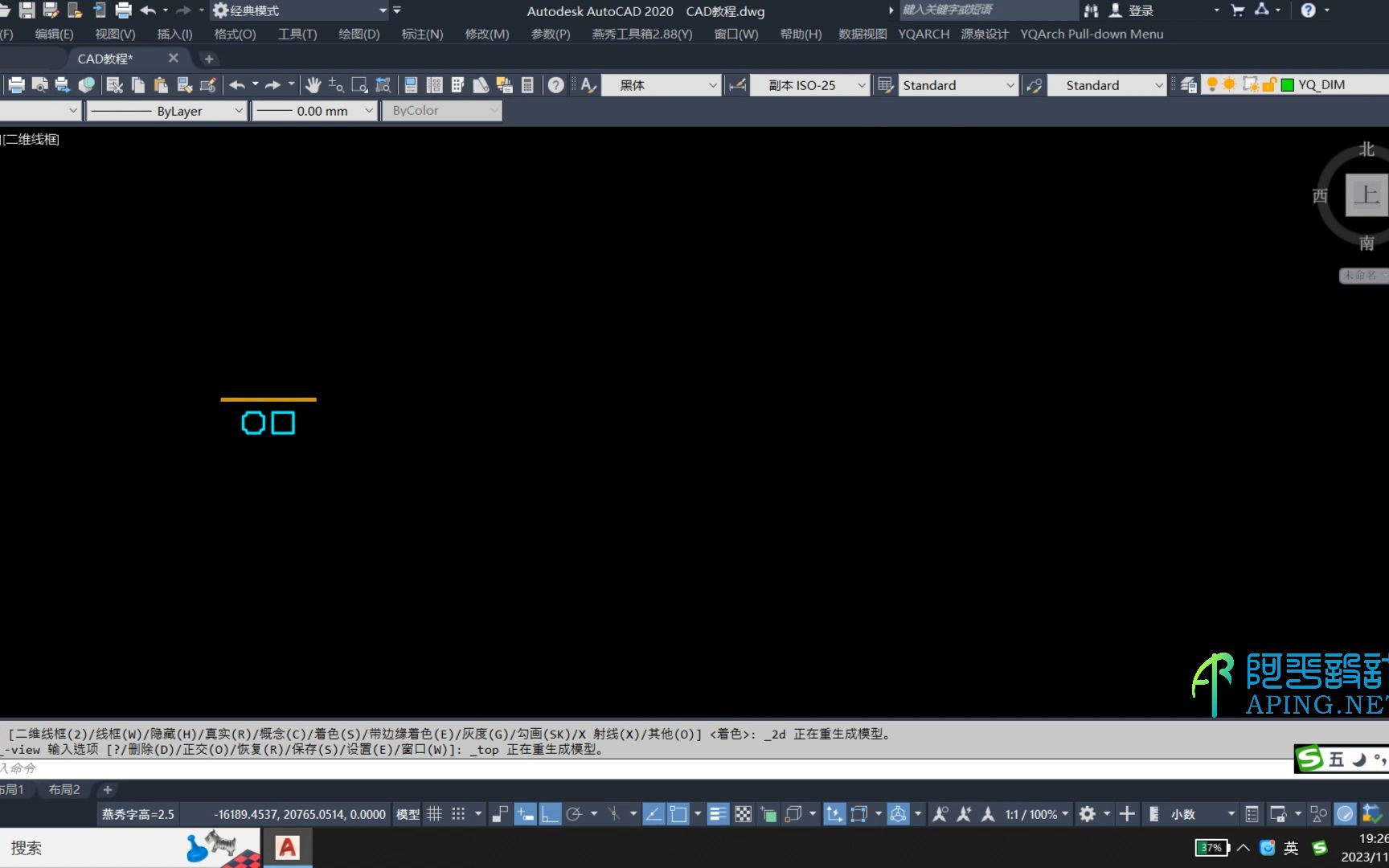Click the 模型 model space button
This screenshot has height=868, width=1389.
[x=408, y=814]
